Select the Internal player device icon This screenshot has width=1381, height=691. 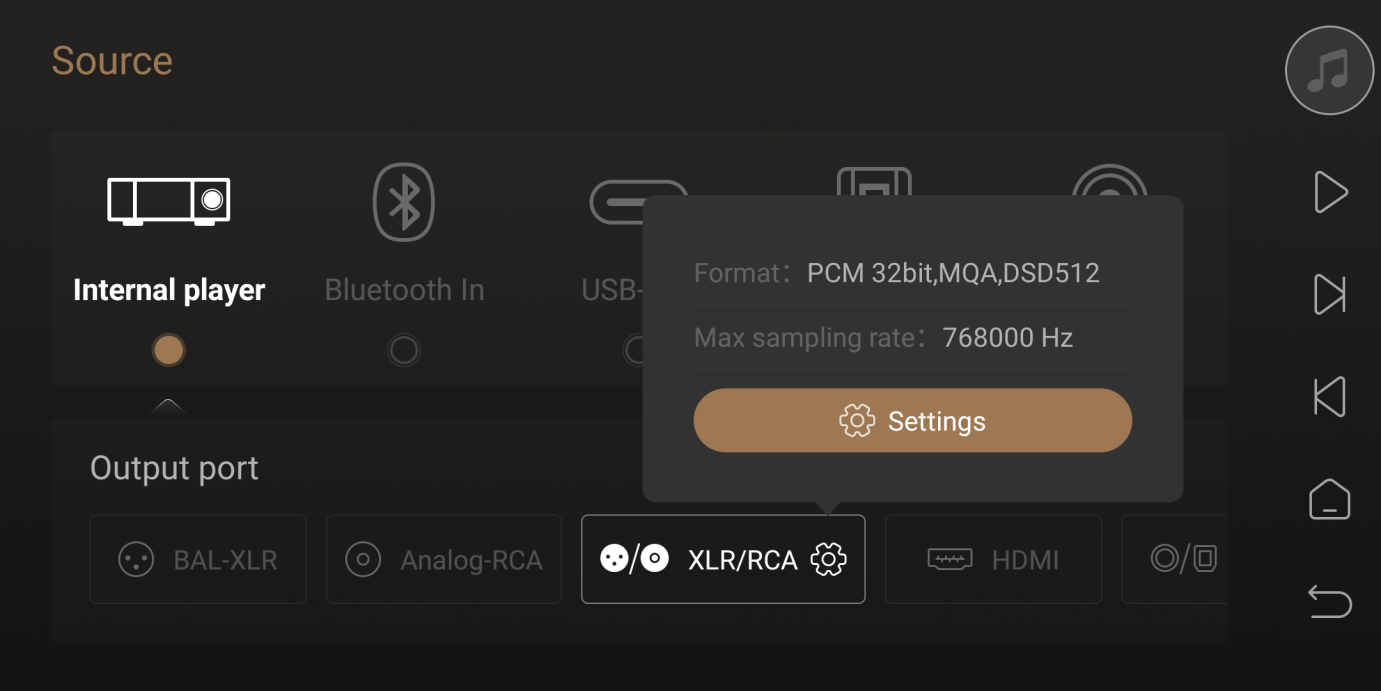coord(169,201)
